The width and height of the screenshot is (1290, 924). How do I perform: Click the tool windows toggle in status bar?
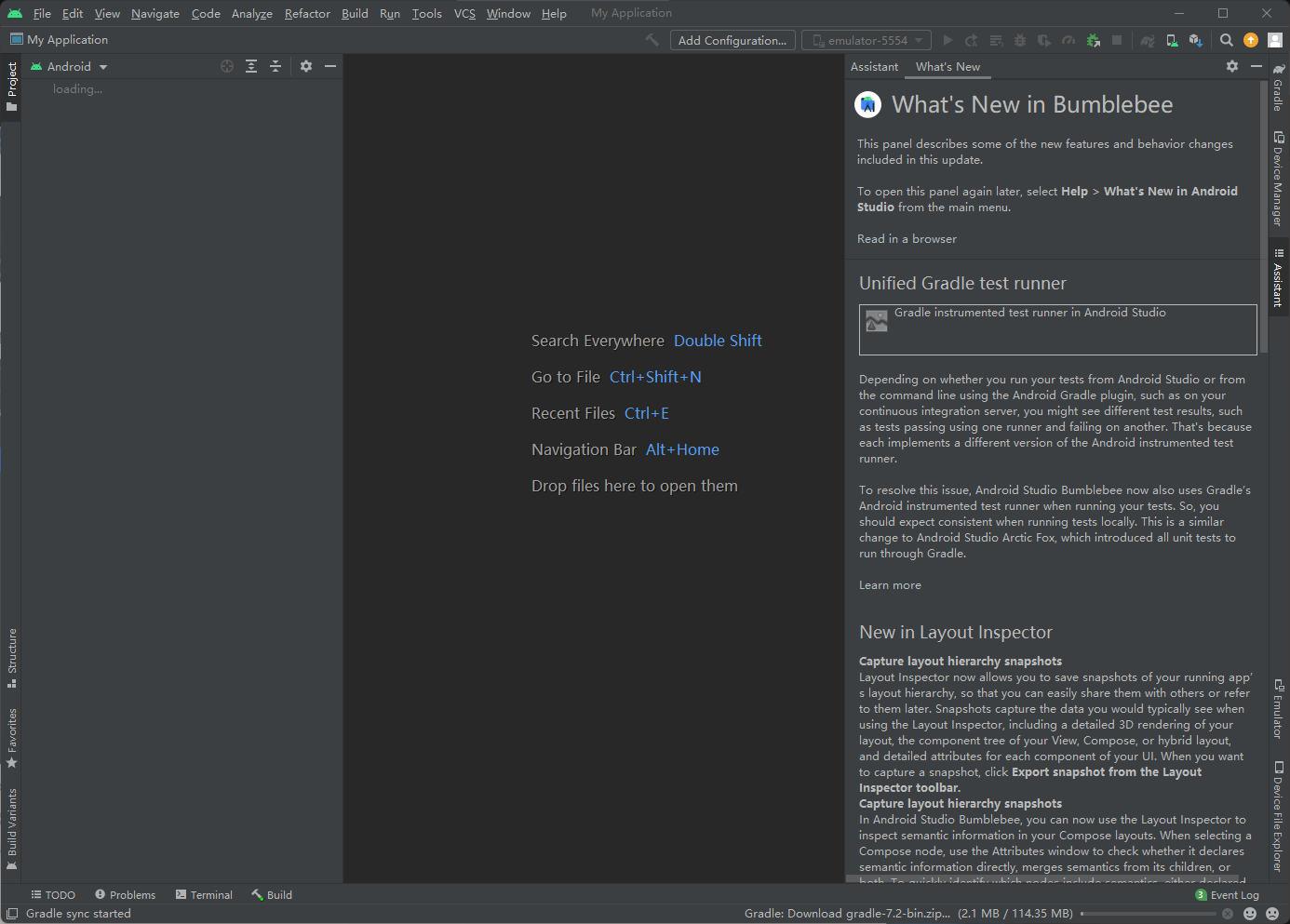(x=12, y=914)
